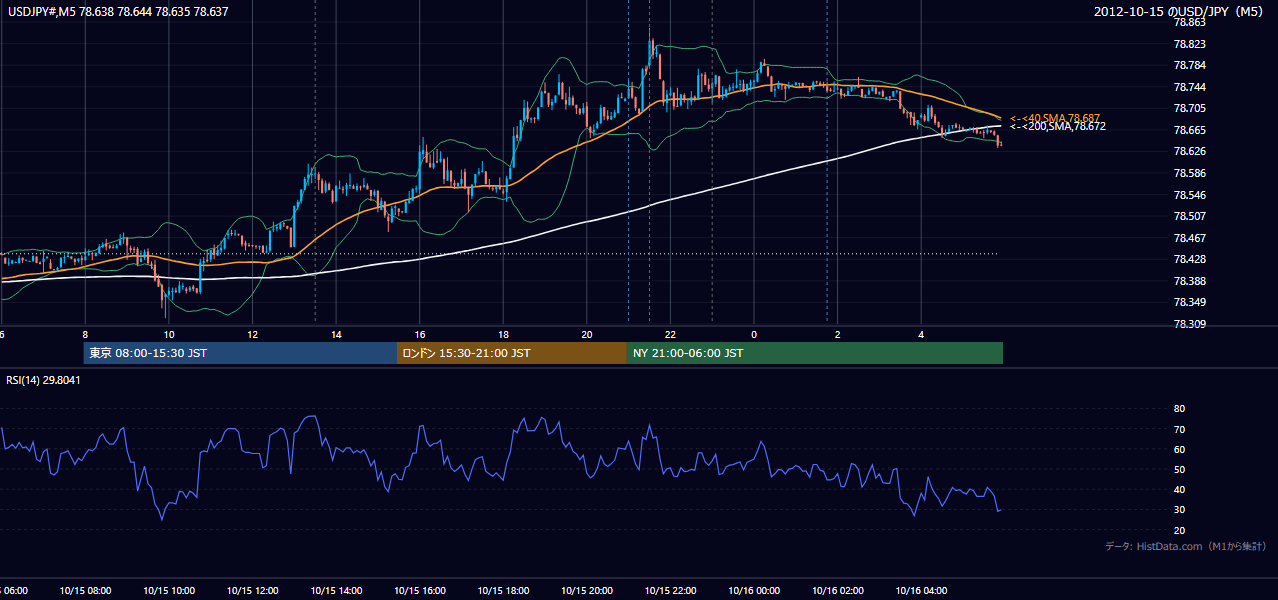Click hour label 16 below the price chart

tap(420, 335)
